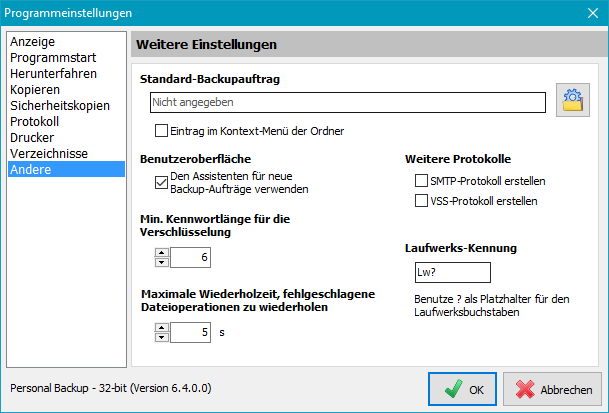Decrease the minimum Kennwortlänge value

coord(162,262)
